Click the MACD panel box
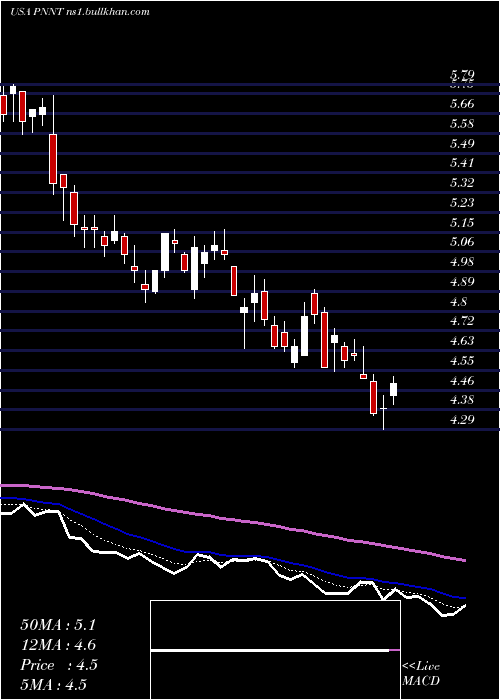 pos(275,650)
